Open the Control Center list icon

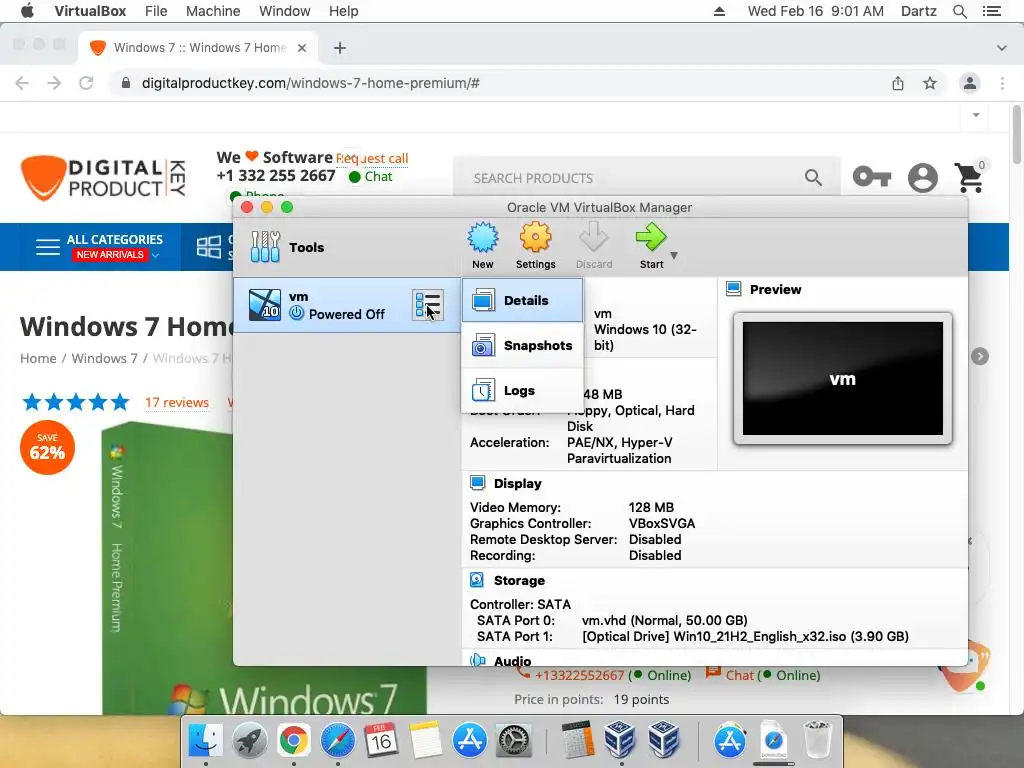point(992,11)
